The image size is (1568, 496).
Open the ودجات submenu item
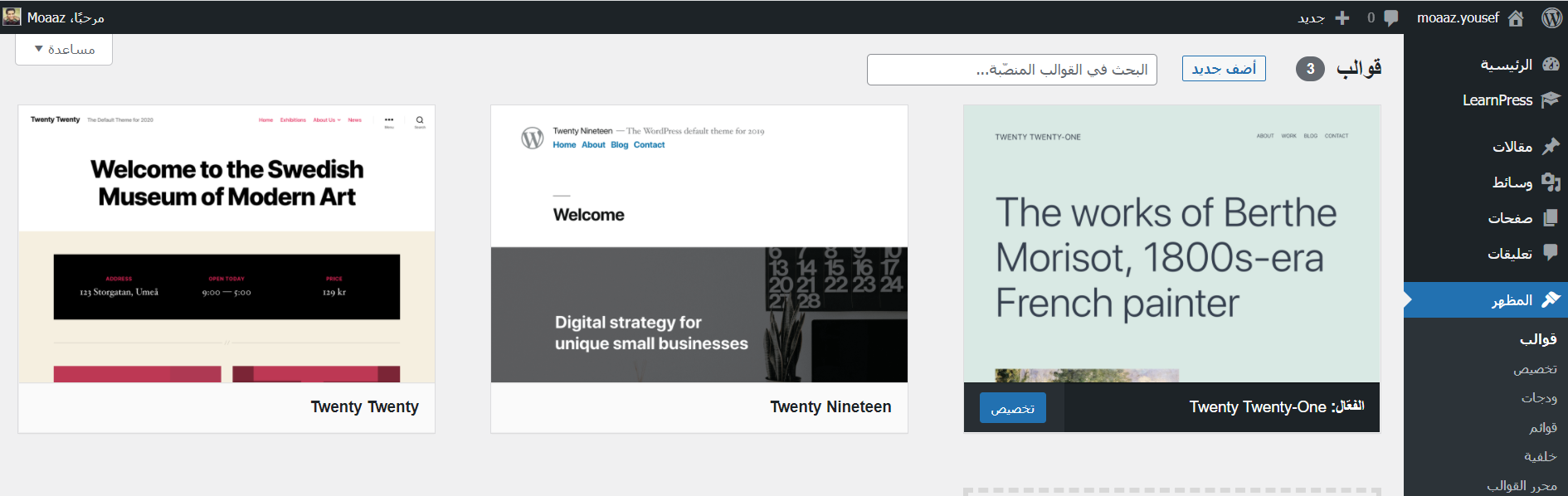(x=1539, y=398)
